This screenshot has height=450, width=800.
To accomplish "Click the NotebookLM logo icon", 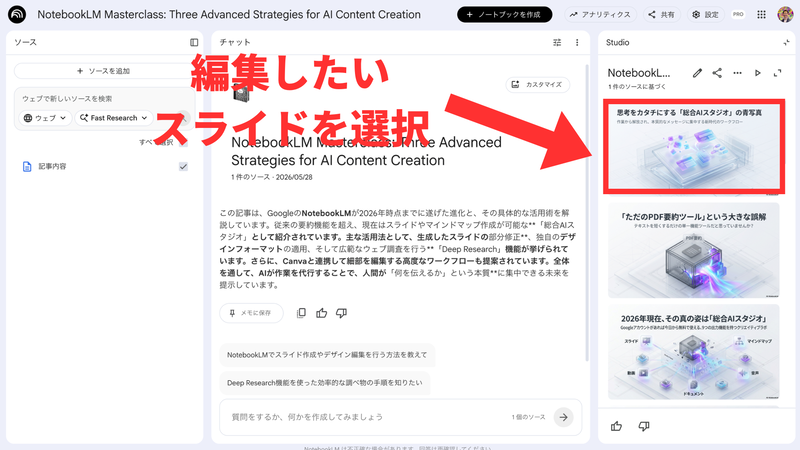I will [17, 14].
